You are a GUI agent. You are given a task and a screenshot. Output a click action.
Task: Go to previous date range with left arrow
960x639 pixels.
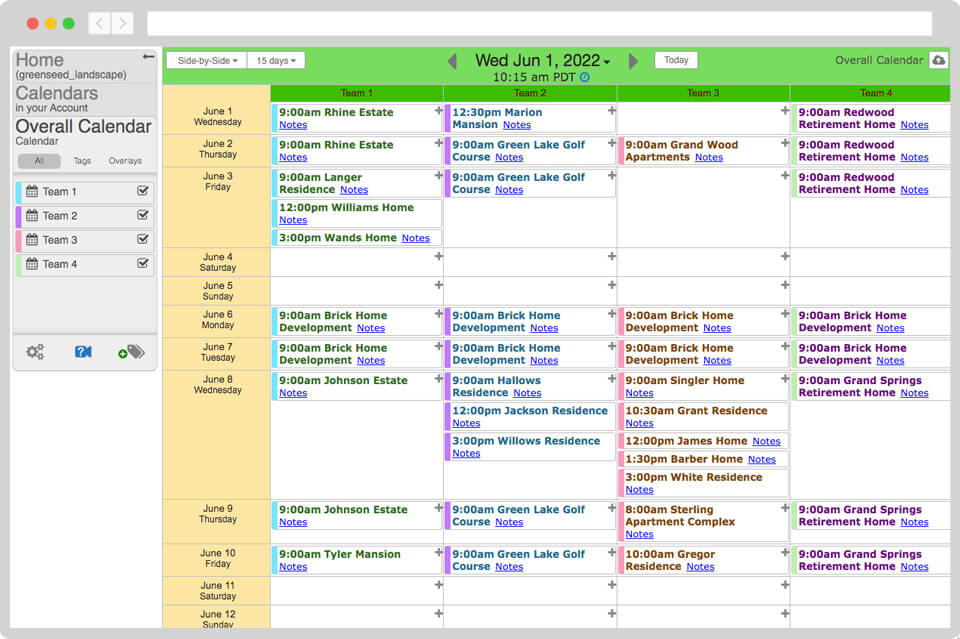click(x=452, y=61)
